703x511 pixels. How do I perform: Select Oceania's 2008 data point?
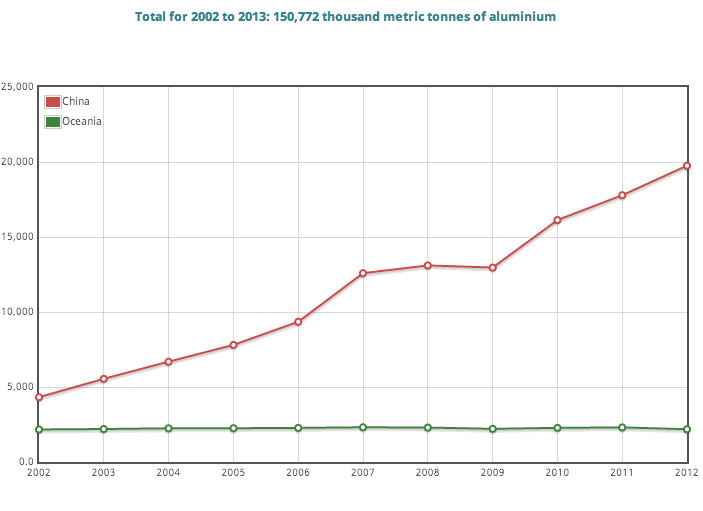428,428
